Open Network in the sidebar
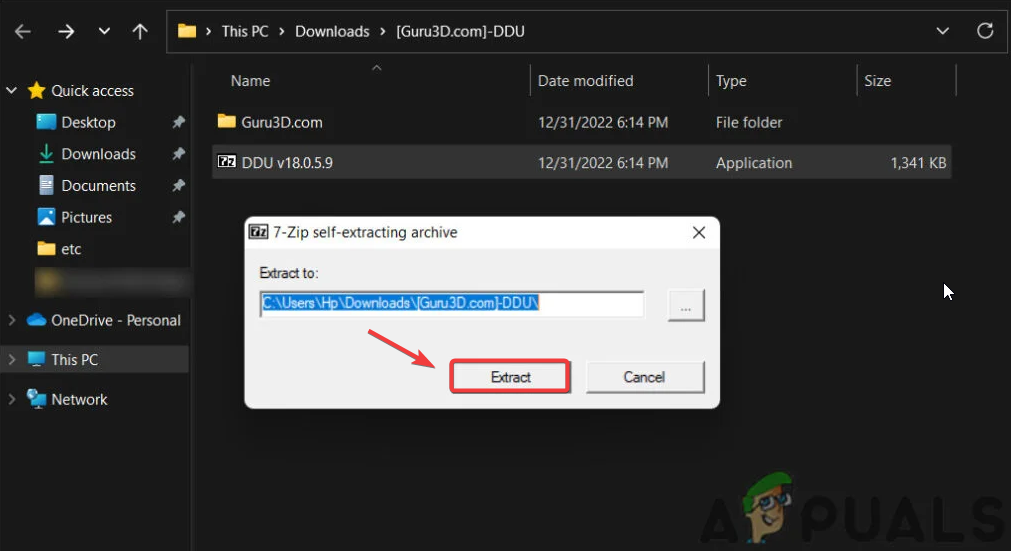This screenshot has width=1011, height=551. [x=79, y=400]
